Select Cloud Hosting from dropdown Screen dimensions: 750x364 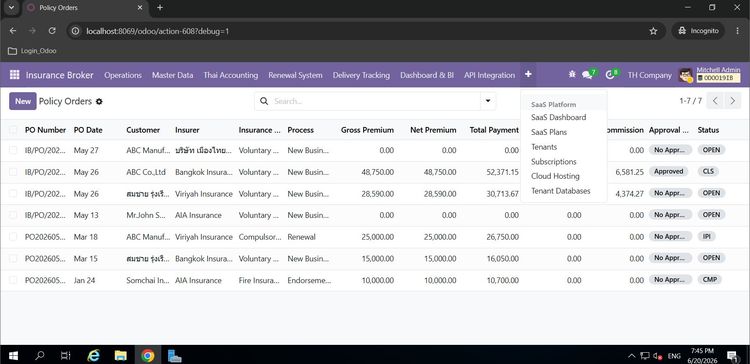point(555,176)
